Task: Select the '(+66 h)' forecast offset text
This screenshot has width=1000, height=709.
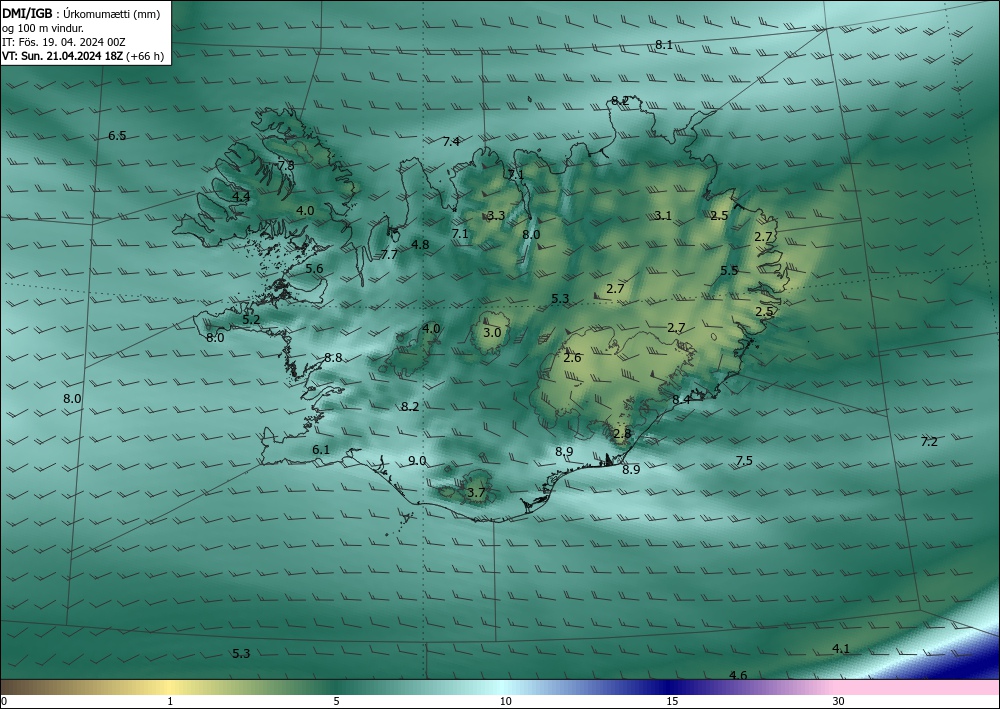Action: pyautogui.click(x=145, y=56)
